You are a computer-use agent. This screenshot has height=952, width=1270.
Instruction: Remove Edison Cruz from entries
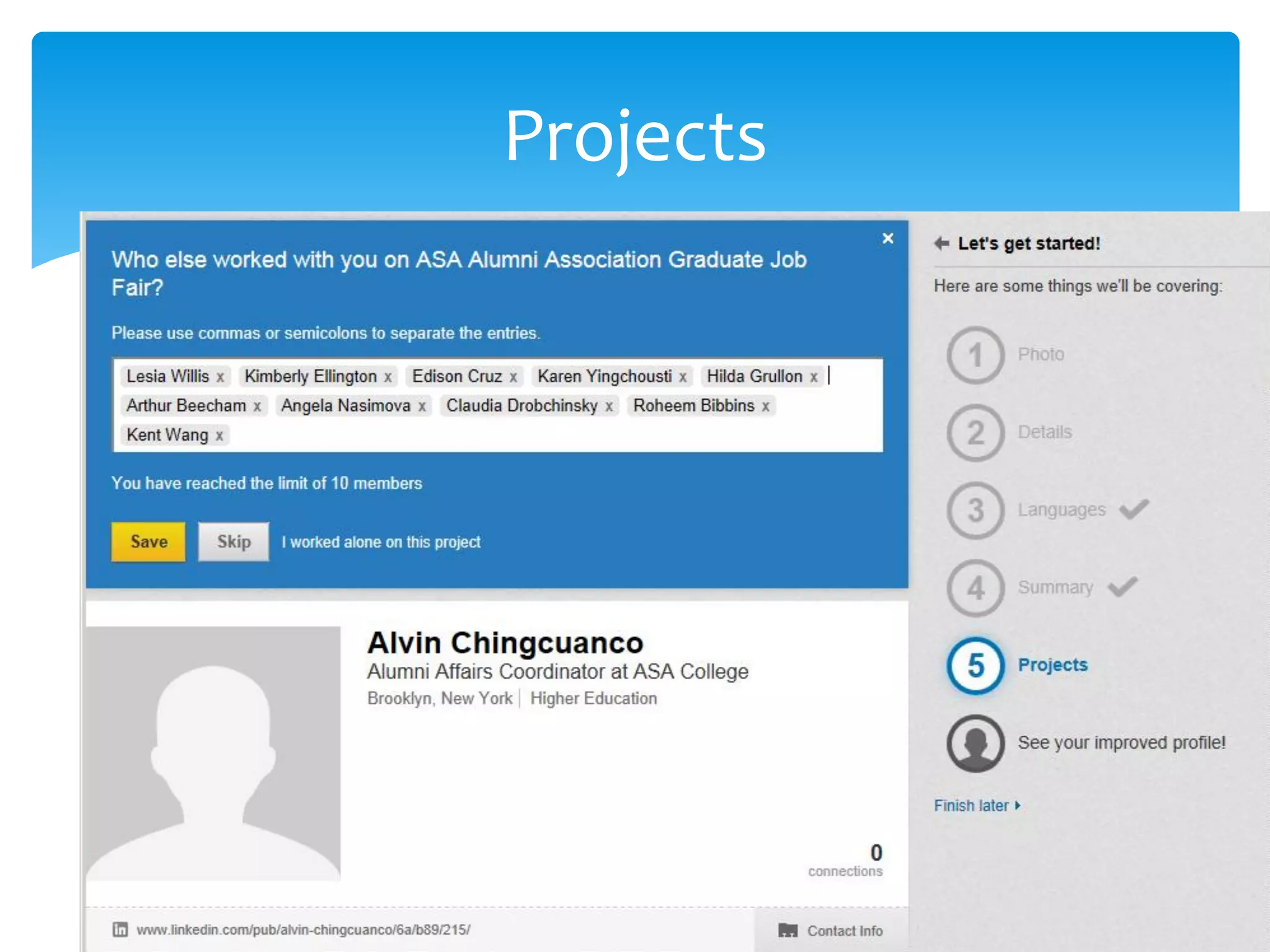513,377
